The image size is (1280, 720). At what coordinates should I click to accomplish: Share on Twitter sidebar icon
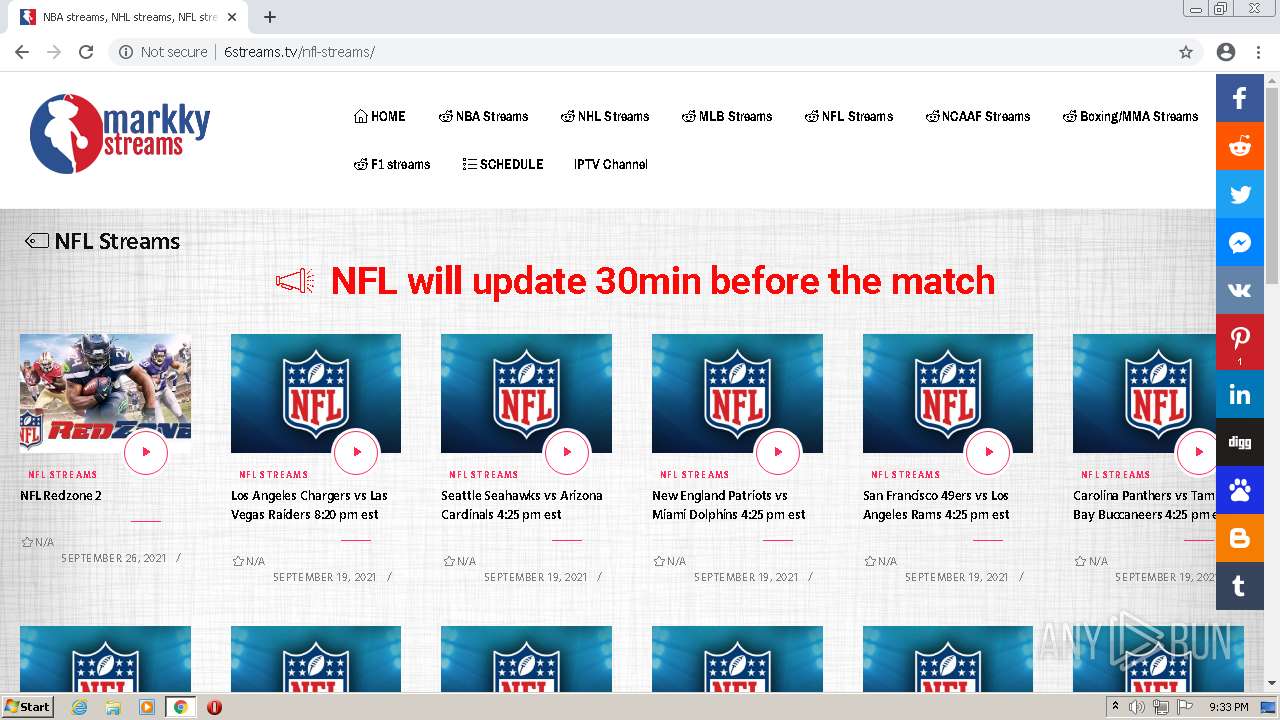[x=1240, y=194]
